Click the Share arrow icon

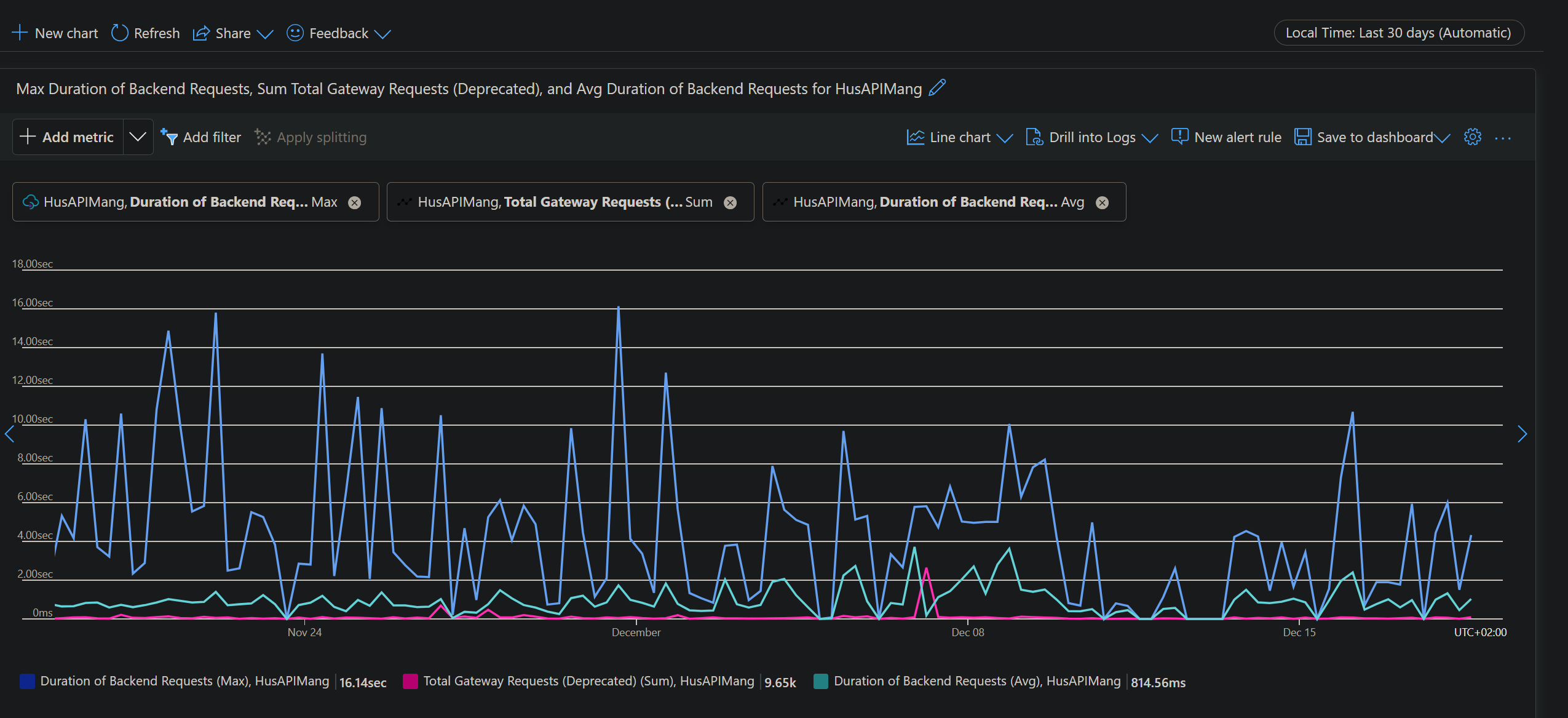(x=201, y=33)
